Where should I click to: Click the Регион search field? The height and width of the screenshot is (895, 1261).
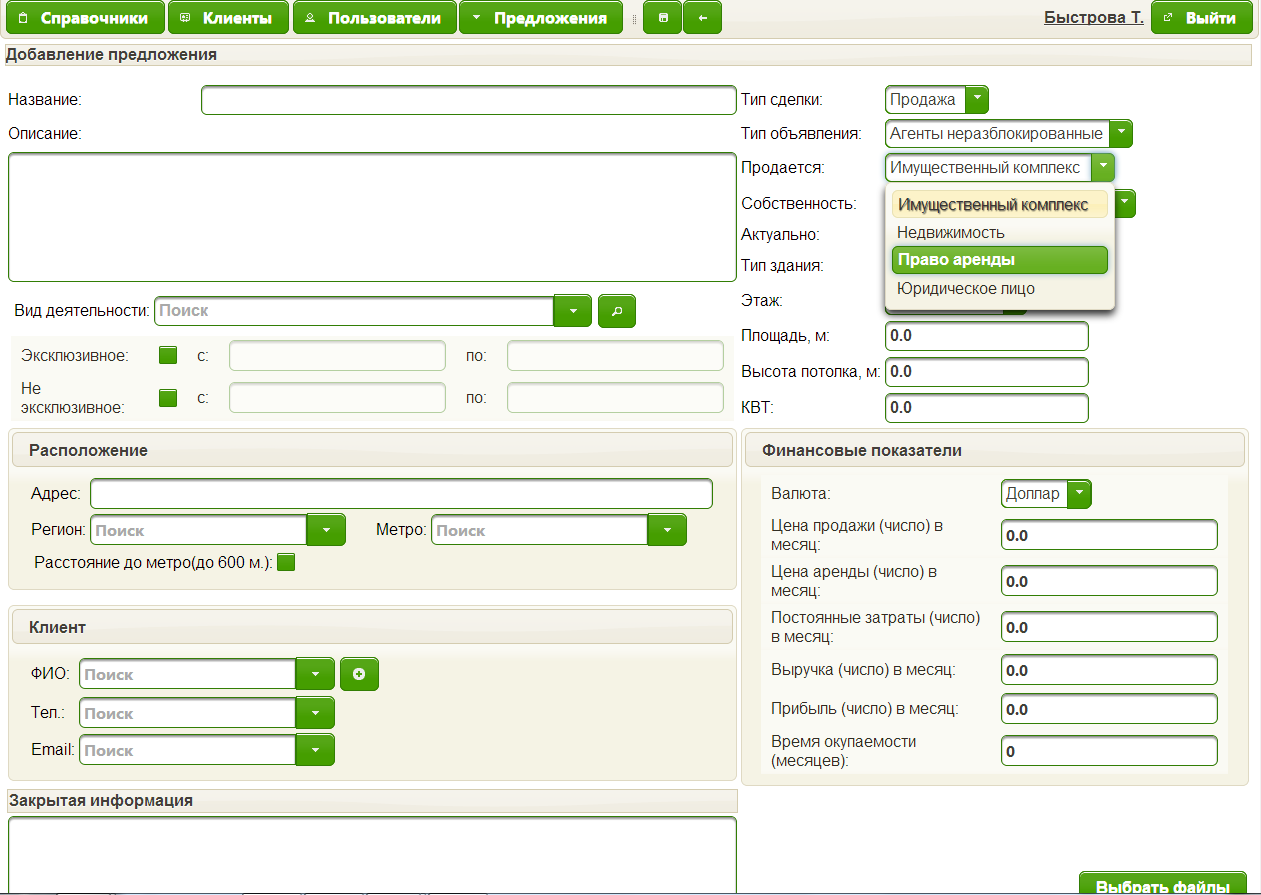click(198, 530)
